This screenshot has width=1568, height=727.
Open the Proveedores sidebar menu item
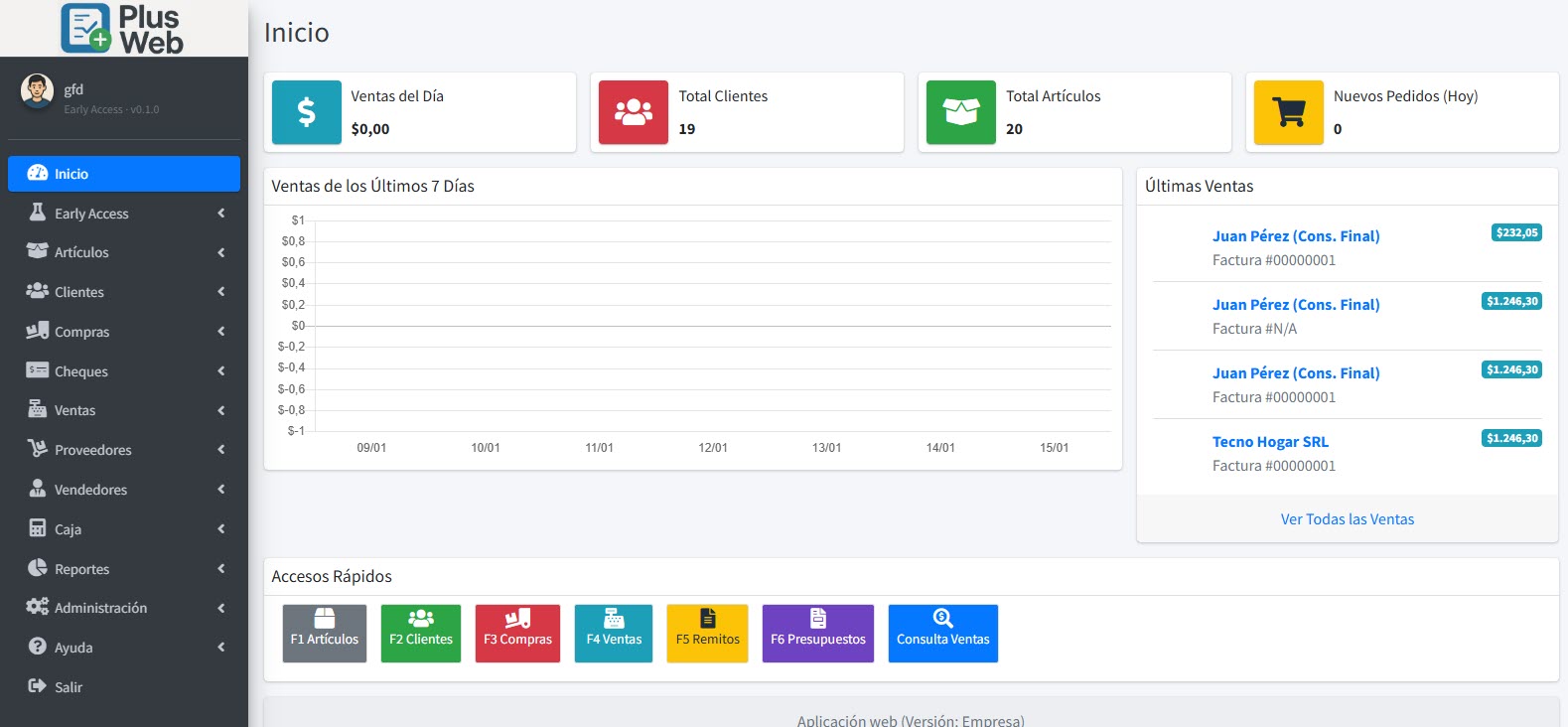[93, 450]
